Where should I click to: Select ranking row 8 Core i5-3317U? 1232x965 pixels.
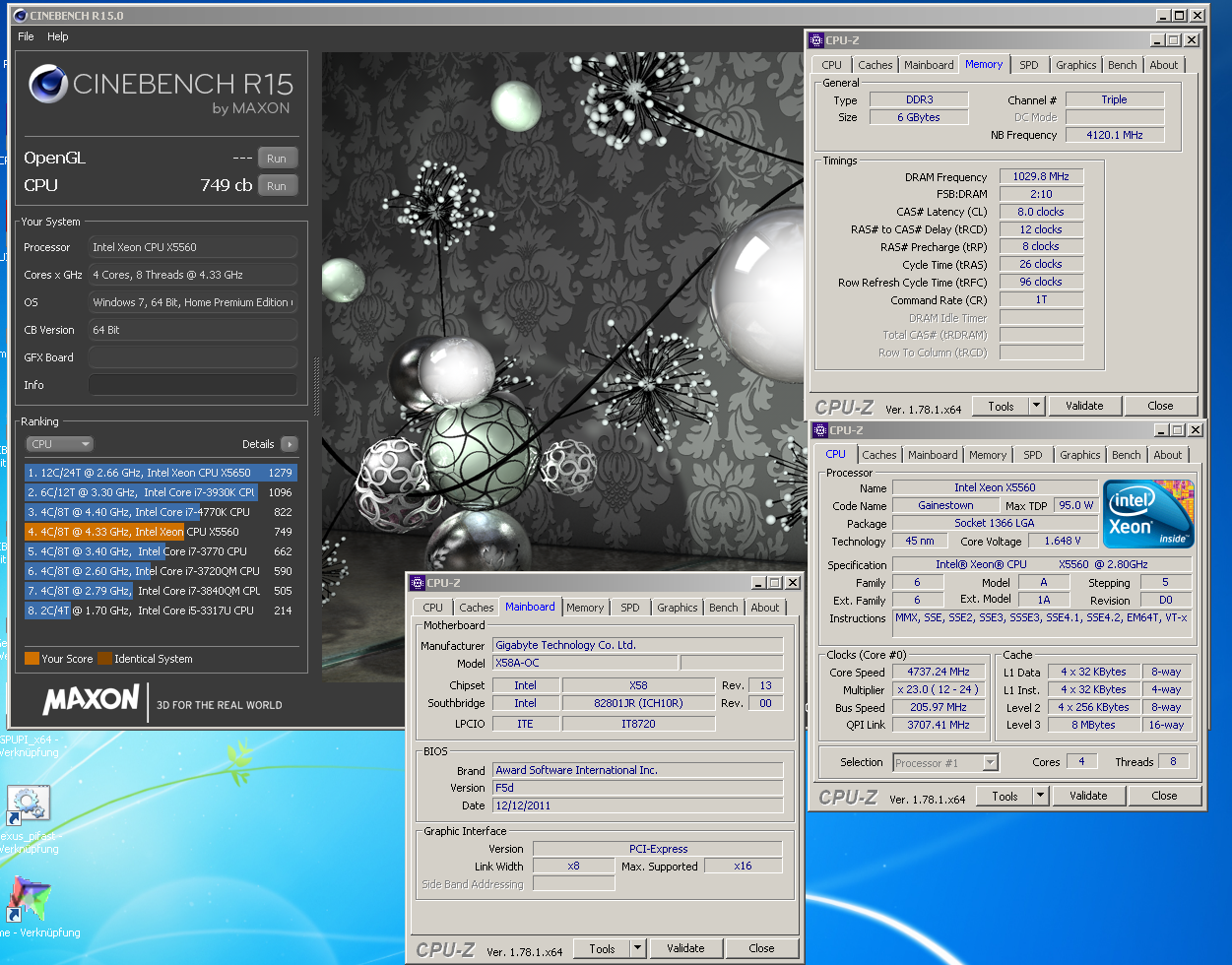tap(160, 611)
